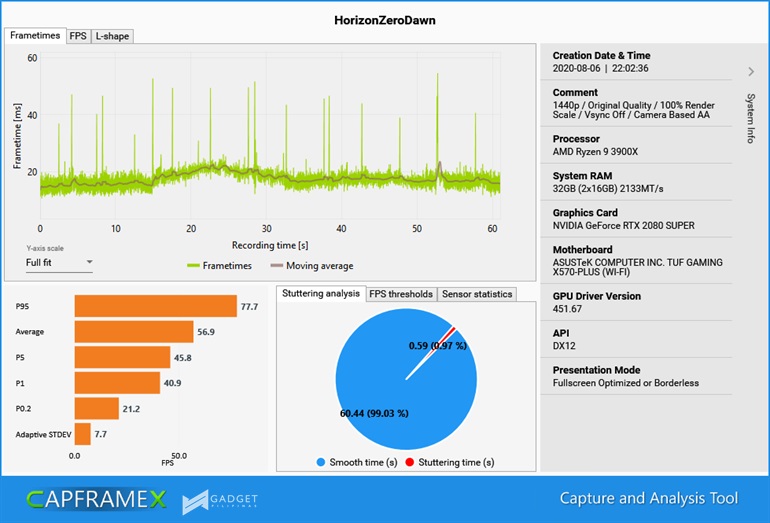770x523 pixels.
Task: Click the blue Smooth time legend dot
Action: coord(321,463)
